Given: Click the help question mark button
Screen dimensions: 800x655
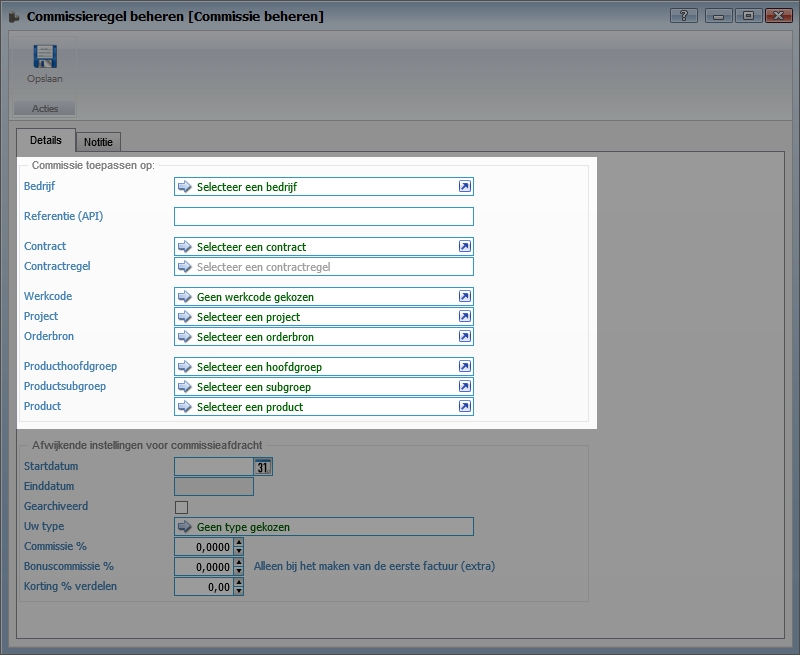Looking at the screenshot, I should click(684, 16).
